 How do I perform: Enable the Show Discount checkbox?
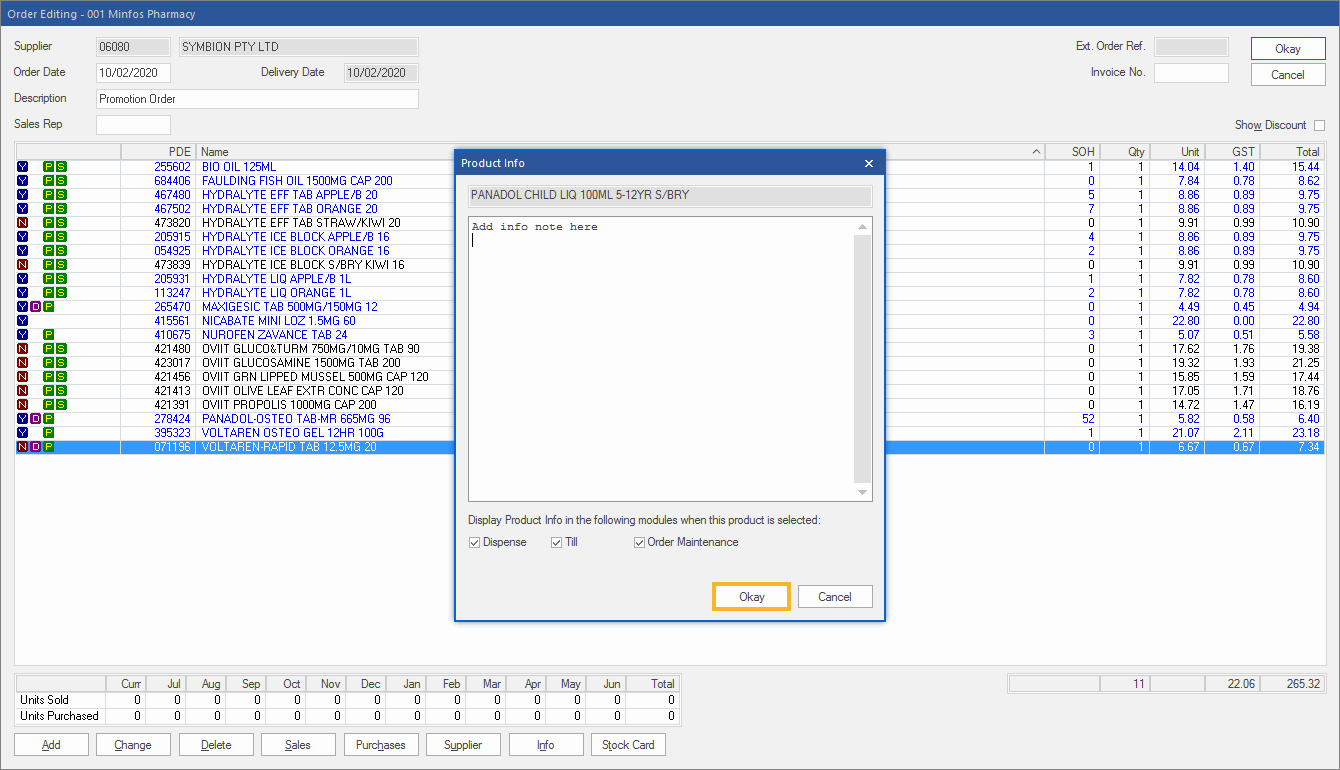tap(1319, 125)
